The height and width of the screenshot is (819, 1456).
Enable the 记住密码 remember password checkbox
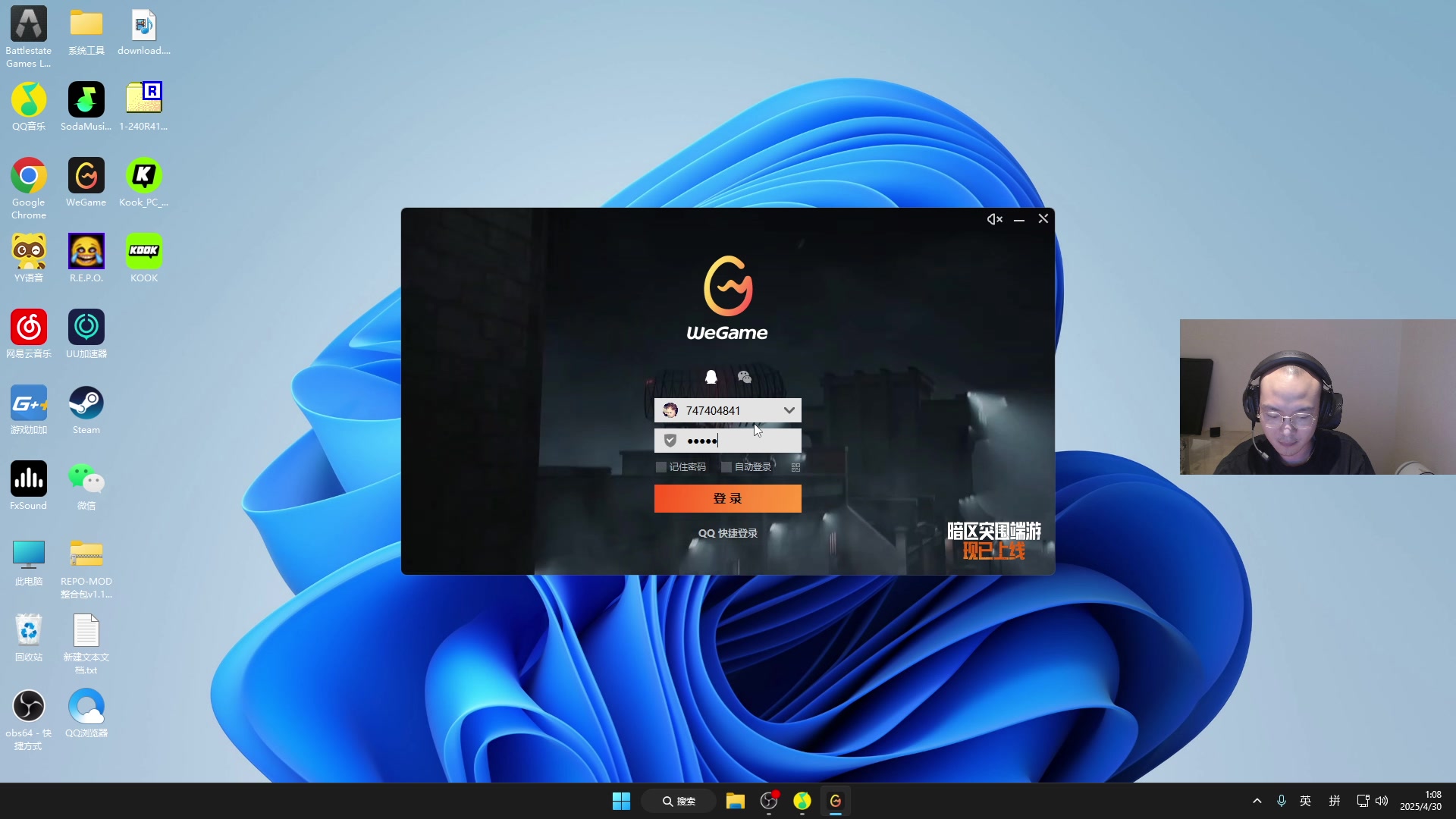pyautogui.click(x=661, y=467)
